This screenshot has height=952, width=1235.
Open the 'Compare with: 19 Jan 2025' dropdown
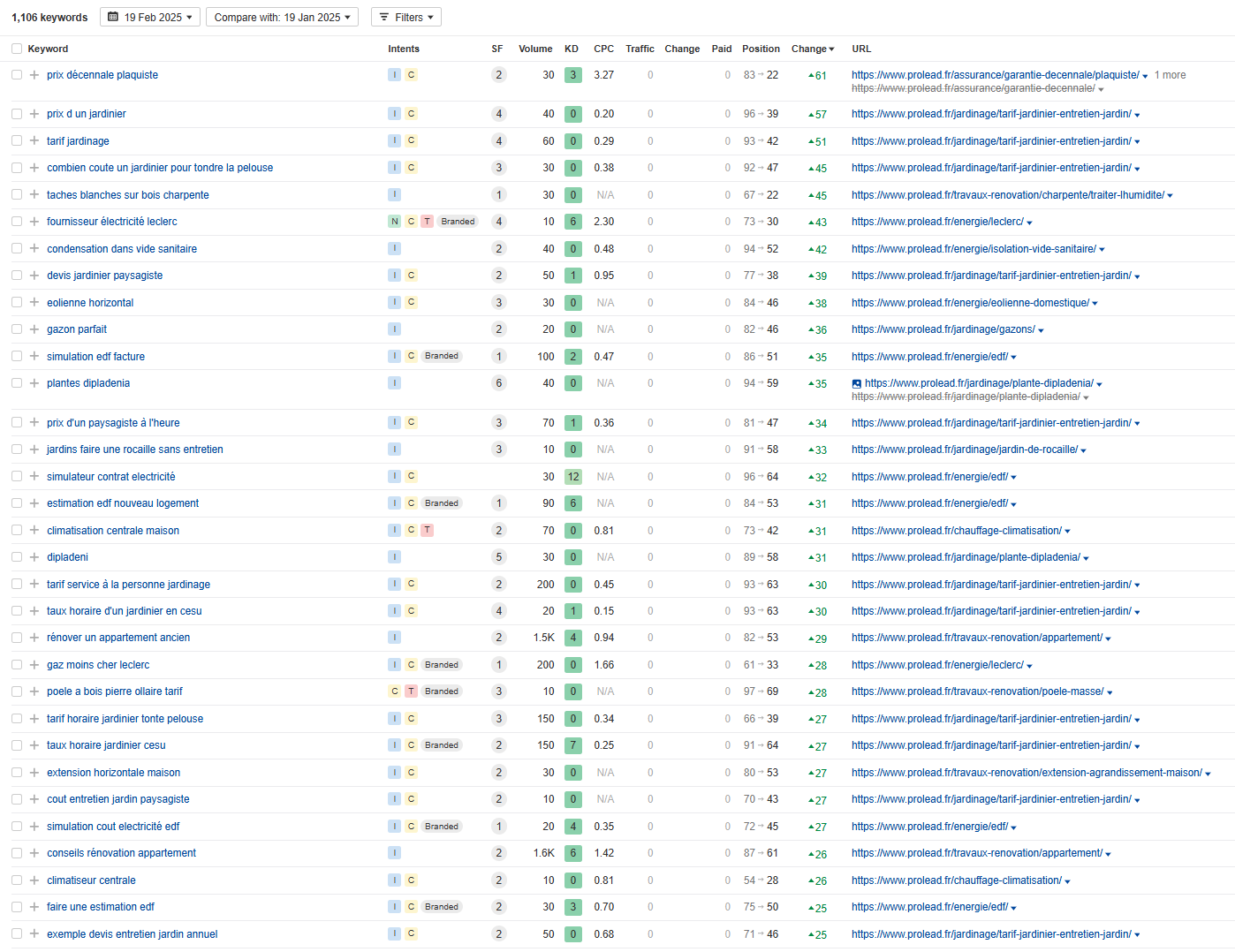coord(282,17)
